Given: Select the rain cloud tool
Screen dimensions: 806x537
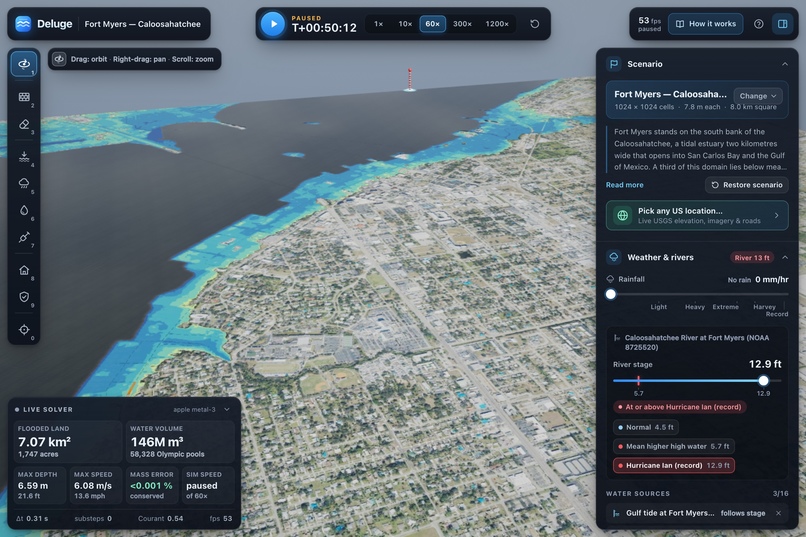Looking at the screenshot, I should (24, 183).
